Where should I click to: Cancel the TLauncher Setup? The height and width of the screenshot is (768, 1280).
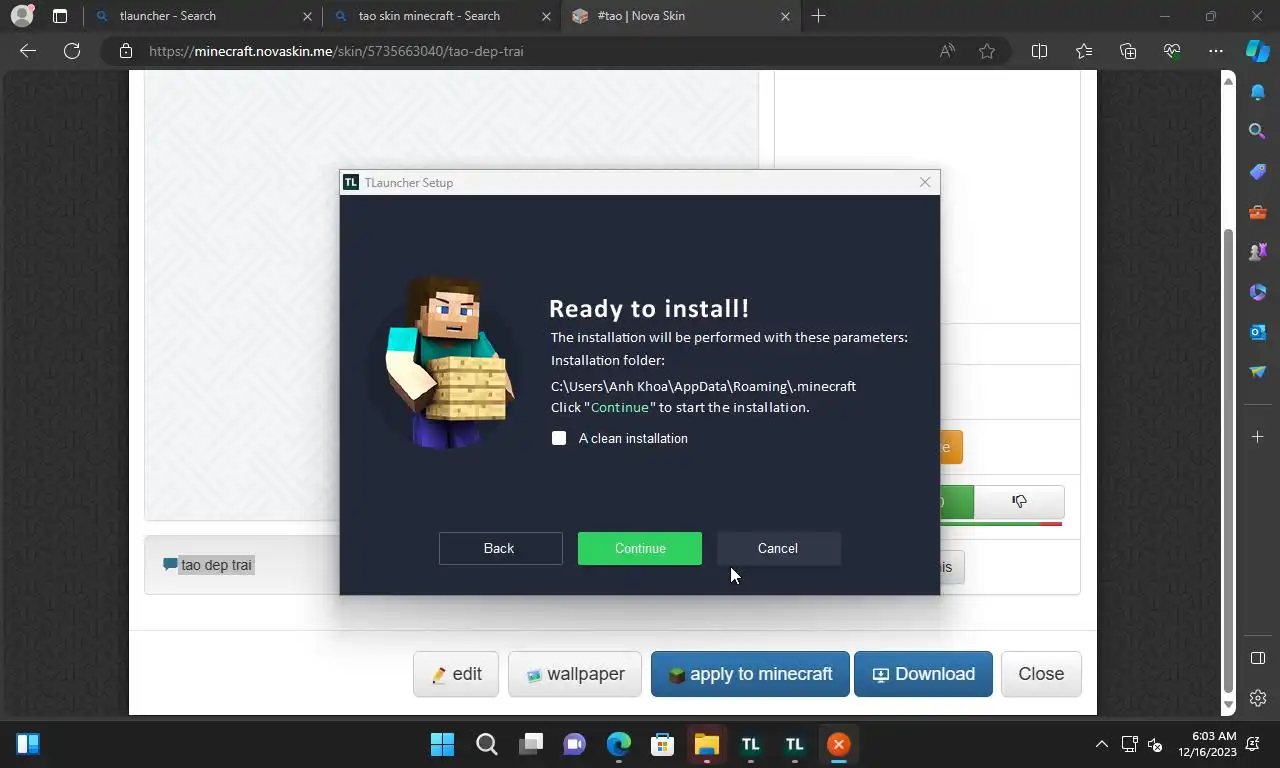pos(778,548)
